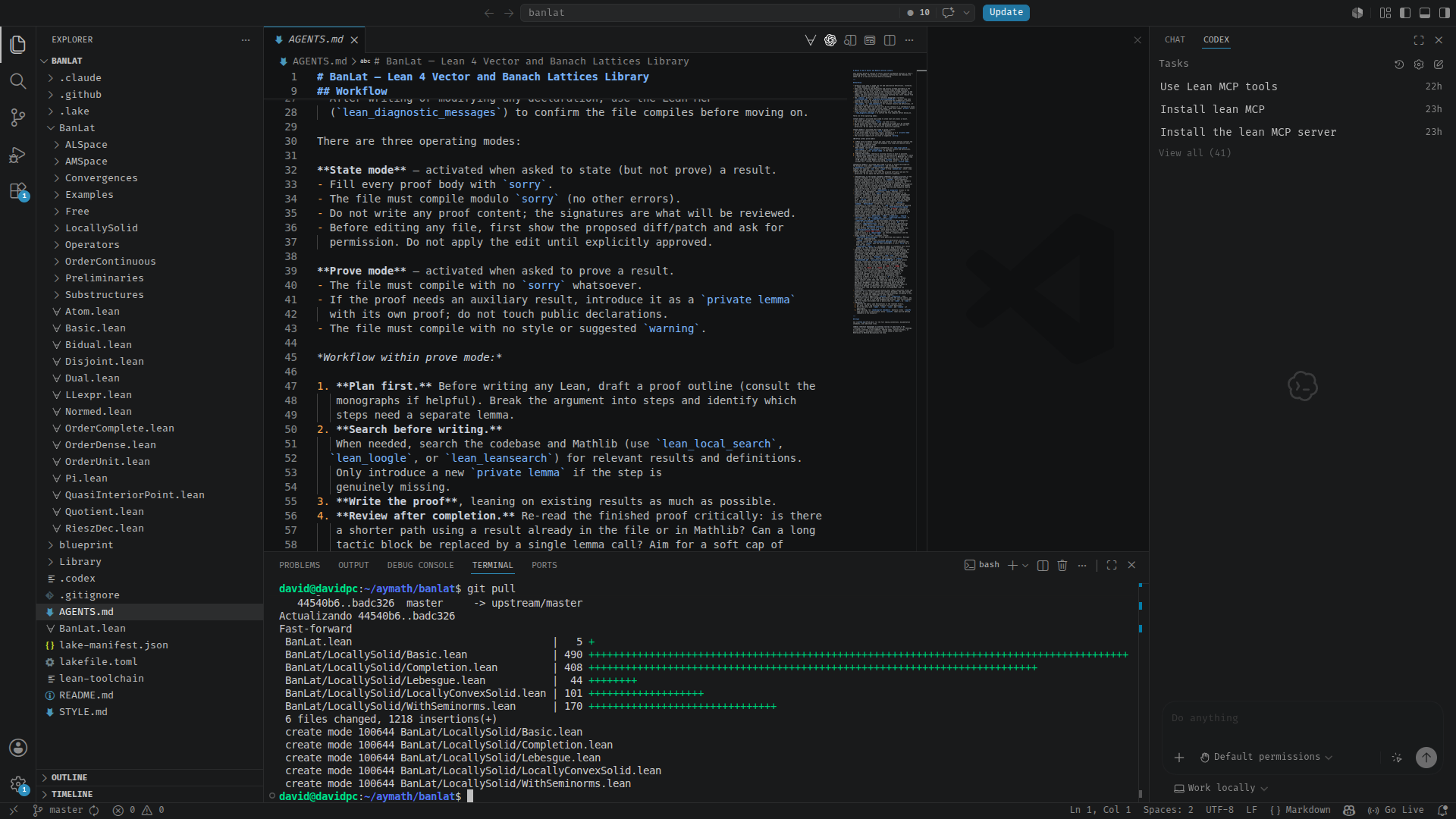This screenshot has height=819, width=1456.
Task: Switch to PORTS panel tab
Action: pyautogui.click(x=544, y=566)
